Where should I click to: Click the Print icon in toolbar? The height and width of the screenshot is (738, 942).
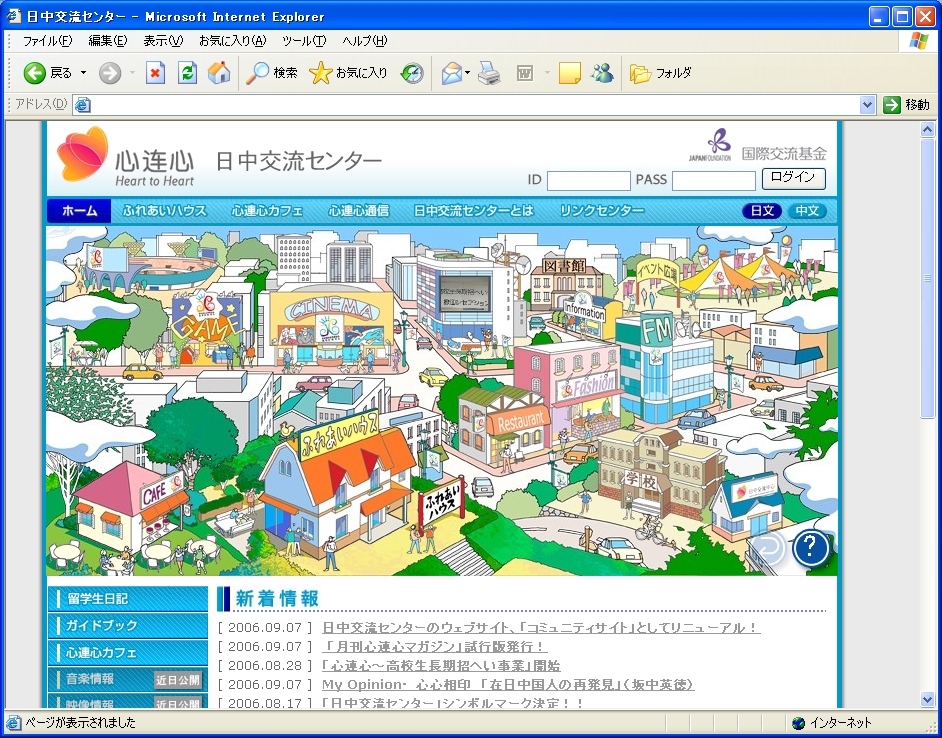pyautogui.click(x=488, y=73)
